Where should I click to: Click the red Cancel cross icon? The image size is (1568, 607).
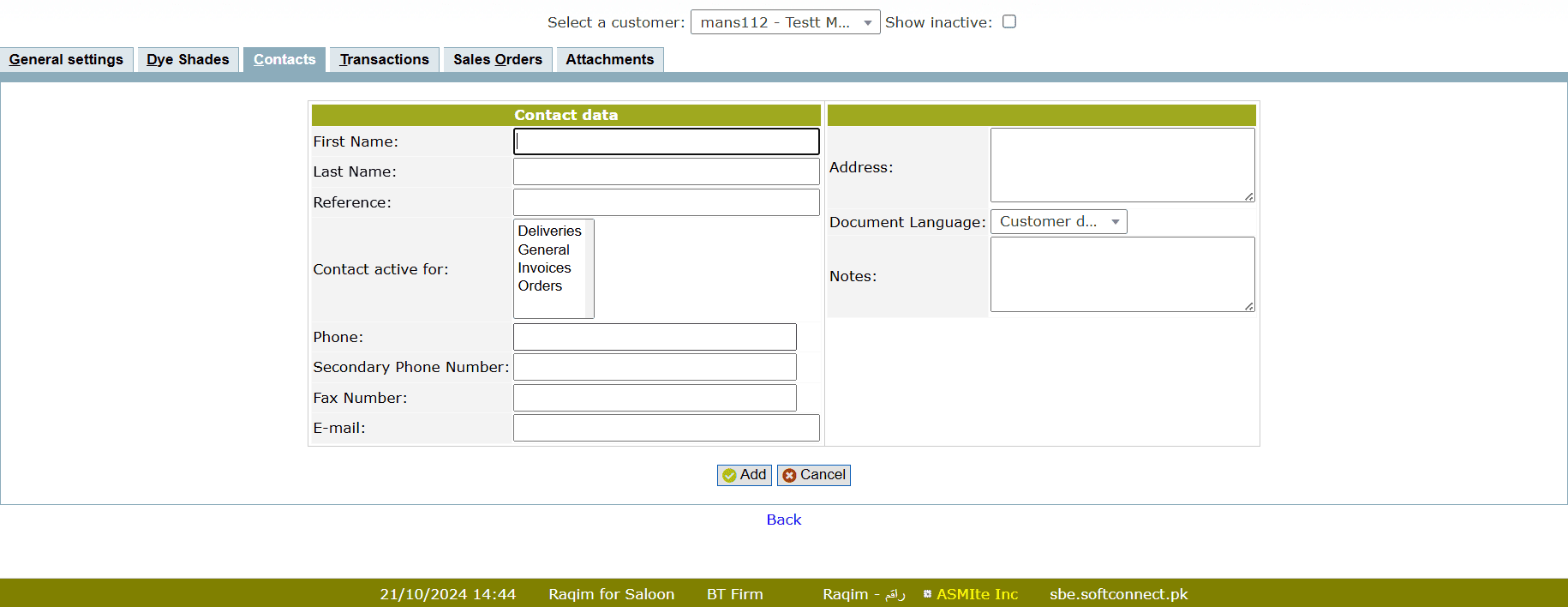(x=789, y=475)
